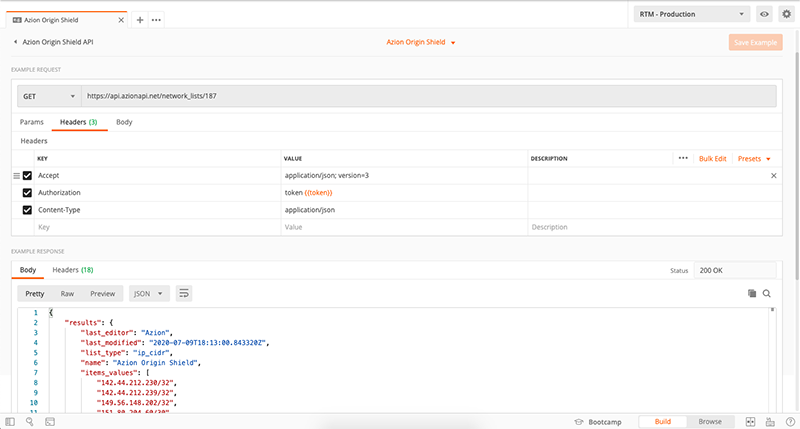The width and height of the screenshot is (800, 429).
Task: Close the Azion Origin Shield tab
Action: click(x=121, y=20)
